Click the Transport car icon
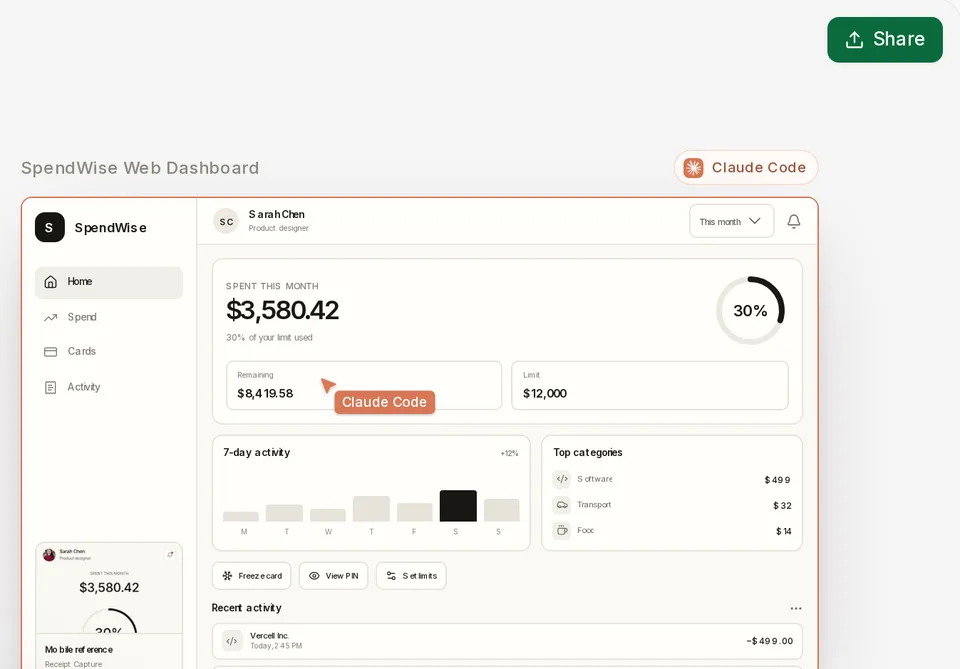This screenshot has height=669, width=960. [562, 505]
